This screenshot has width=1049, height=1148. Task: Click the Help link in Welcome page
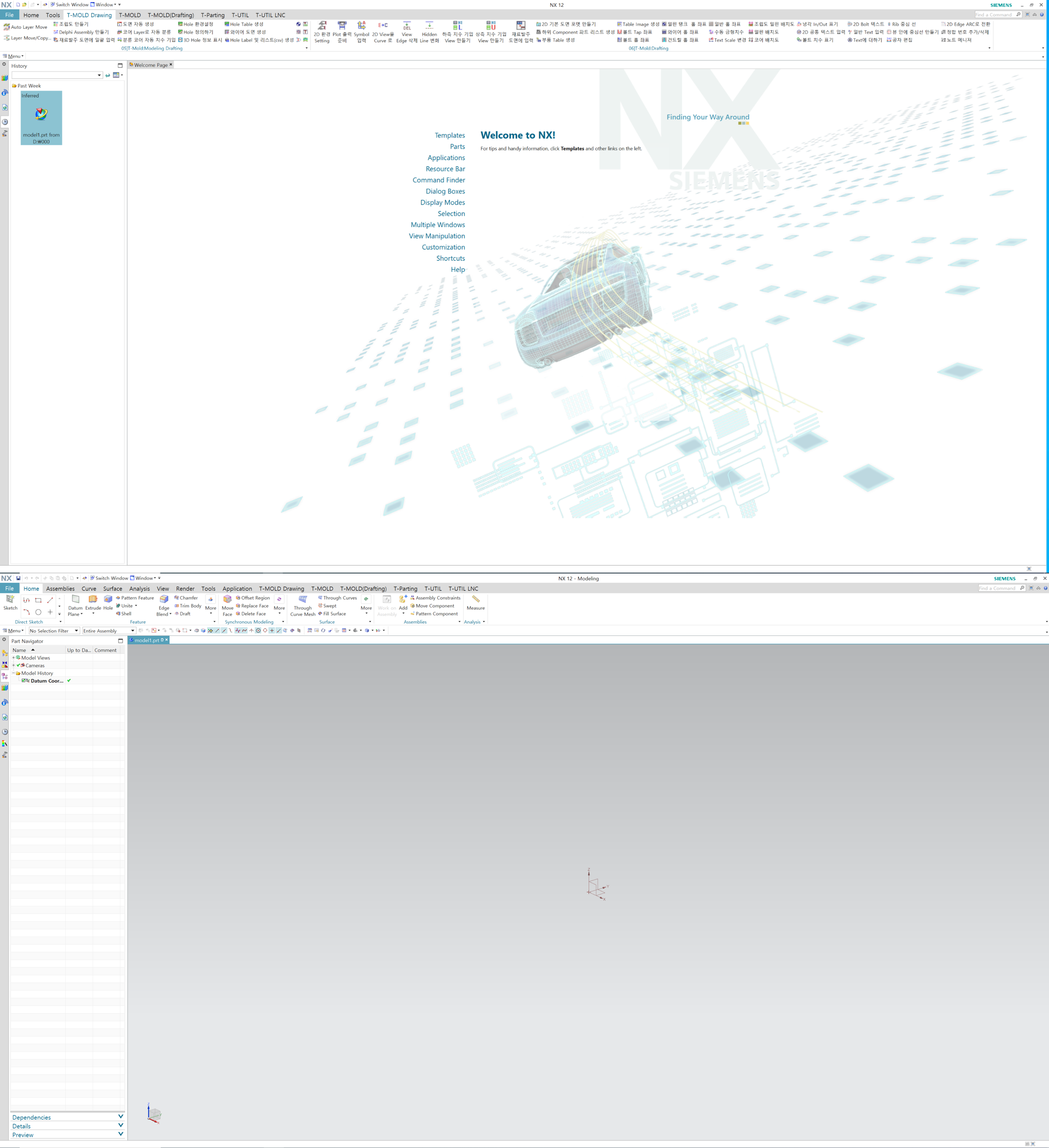(x=458, y=270)
